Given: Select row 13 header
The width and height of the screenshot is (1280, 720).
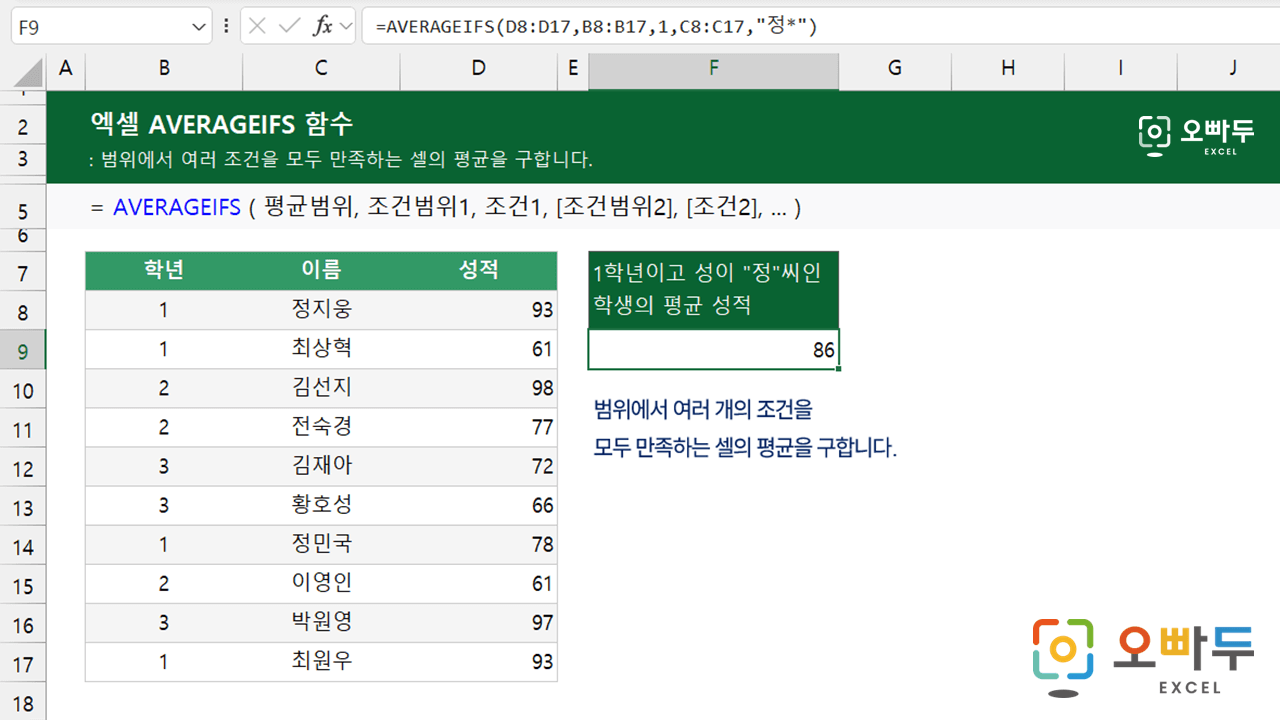Looking at the screenshot, I should tap(24, 508).
